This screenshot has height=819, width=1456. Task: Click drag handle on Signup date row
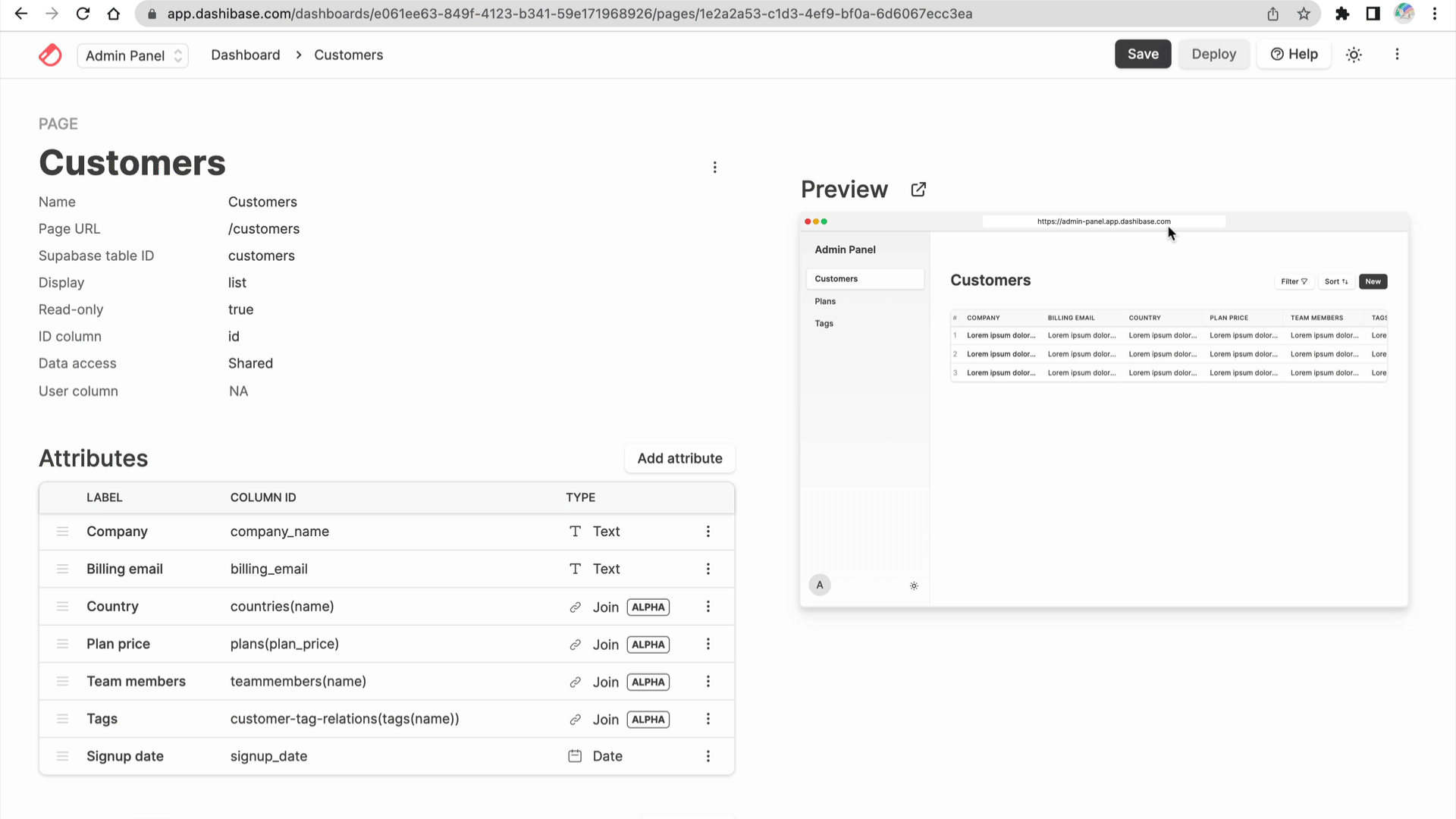[x=63, y=756]
